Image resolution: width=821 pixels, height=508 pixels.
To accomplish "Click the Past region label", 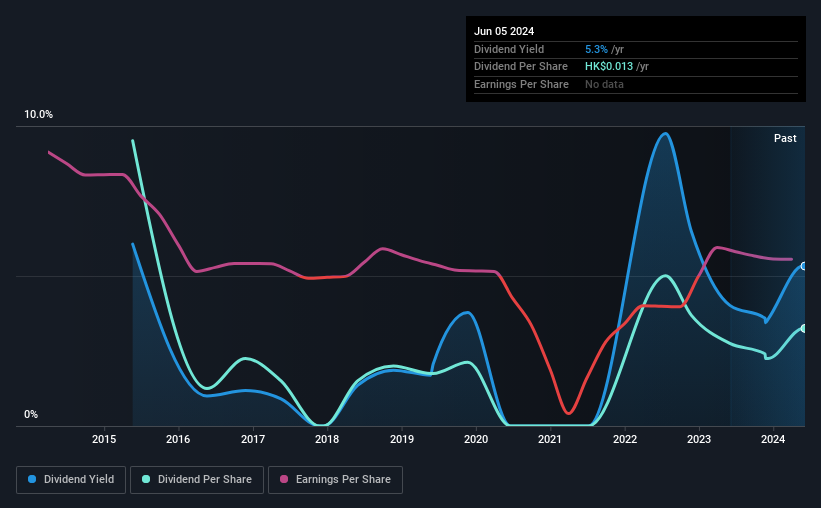I will [x=785, y=138].
